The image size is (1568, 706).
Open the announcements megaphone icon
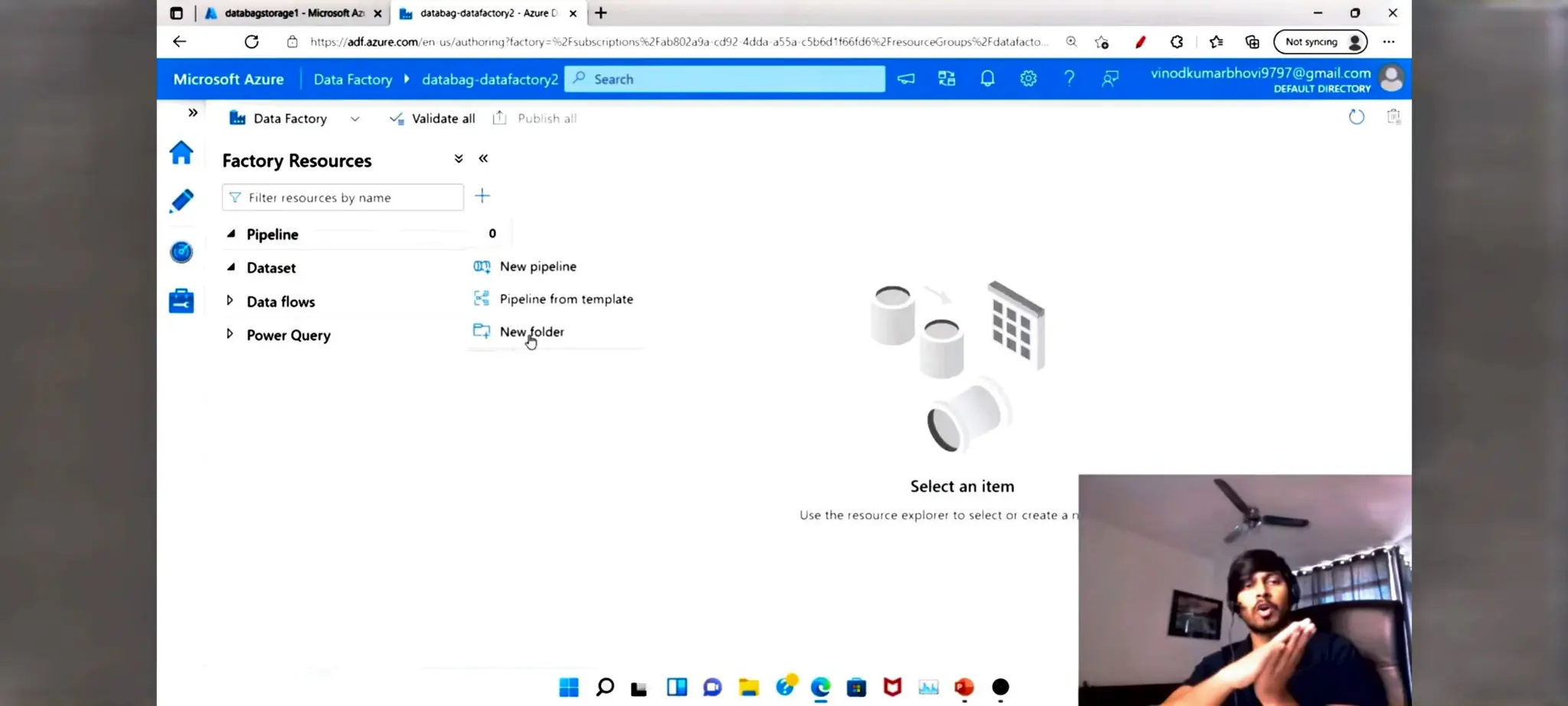pyautogui.click(x=906, y=79)
